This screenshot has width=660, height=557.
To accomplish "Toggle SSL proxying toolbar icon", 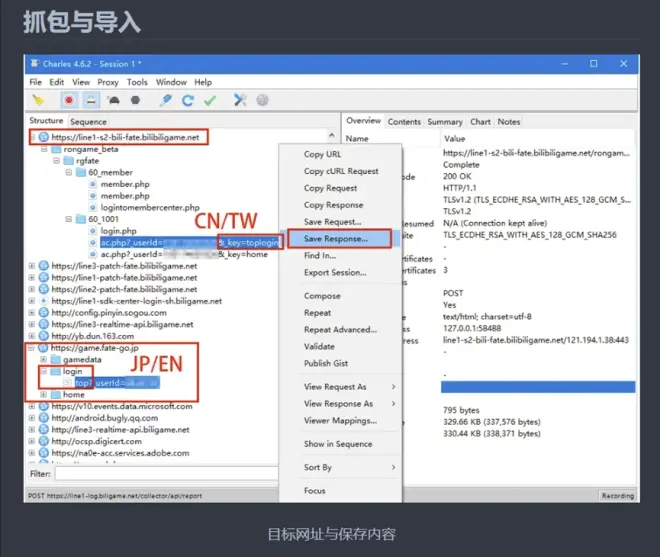I will pos(91,100).
